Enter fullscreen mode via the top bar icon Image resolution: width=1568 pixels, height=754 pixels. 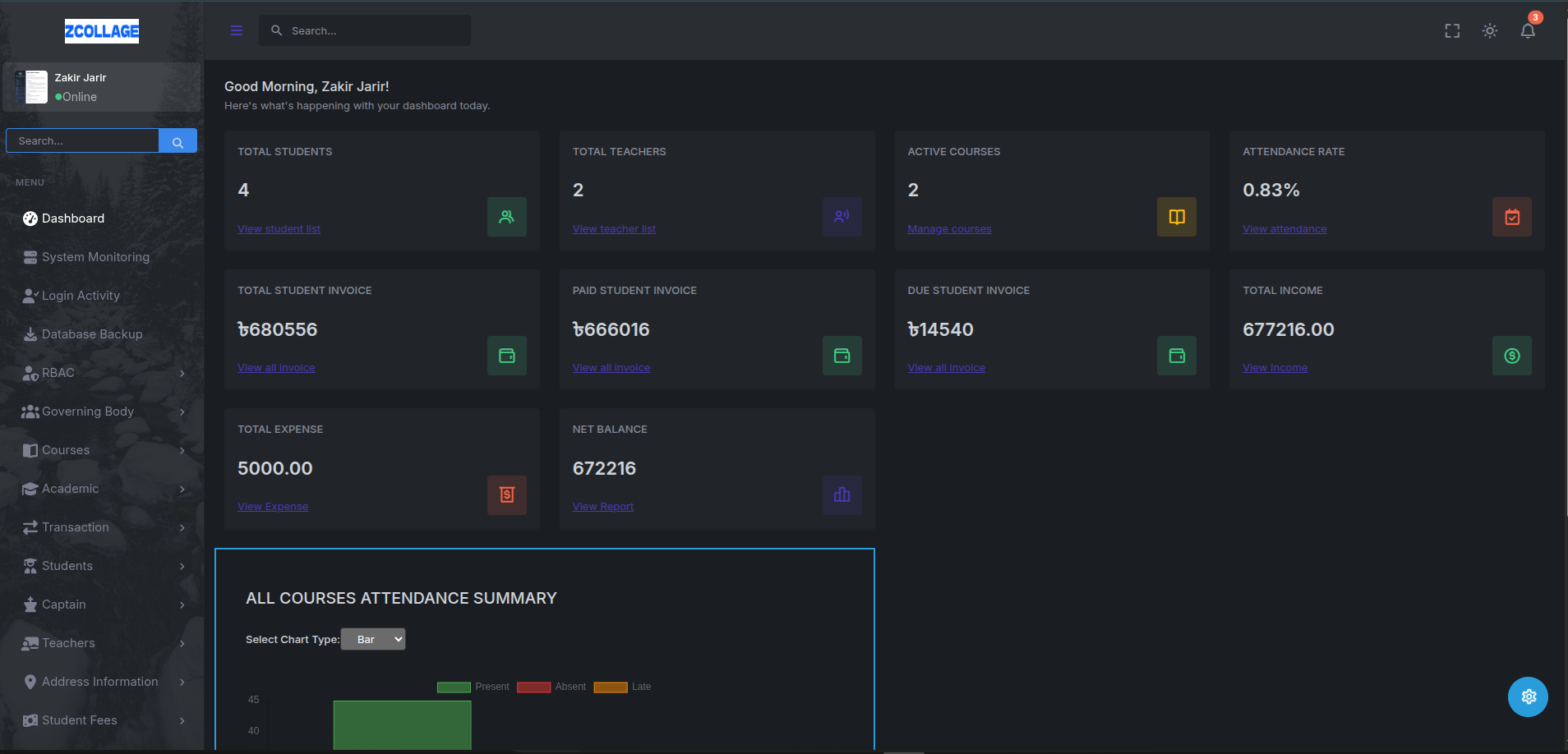click(x=1452, y=31)
